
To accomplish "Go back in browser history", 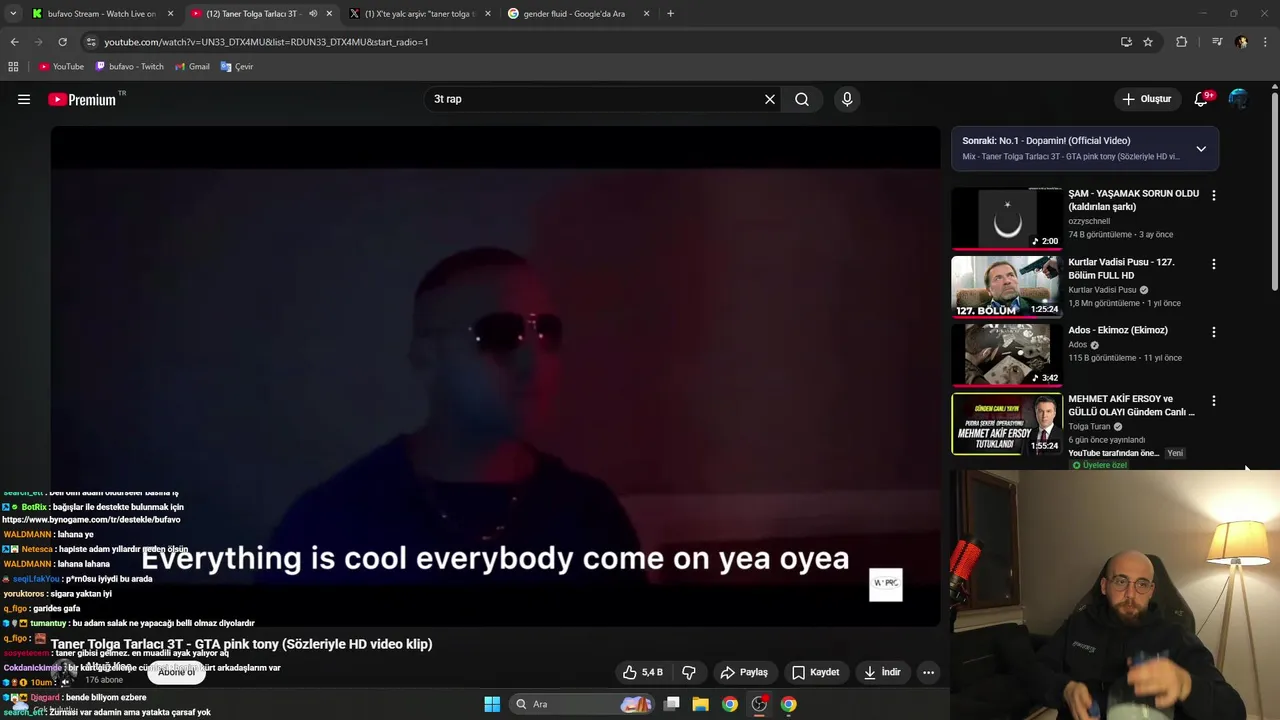I will pos(14,42).
